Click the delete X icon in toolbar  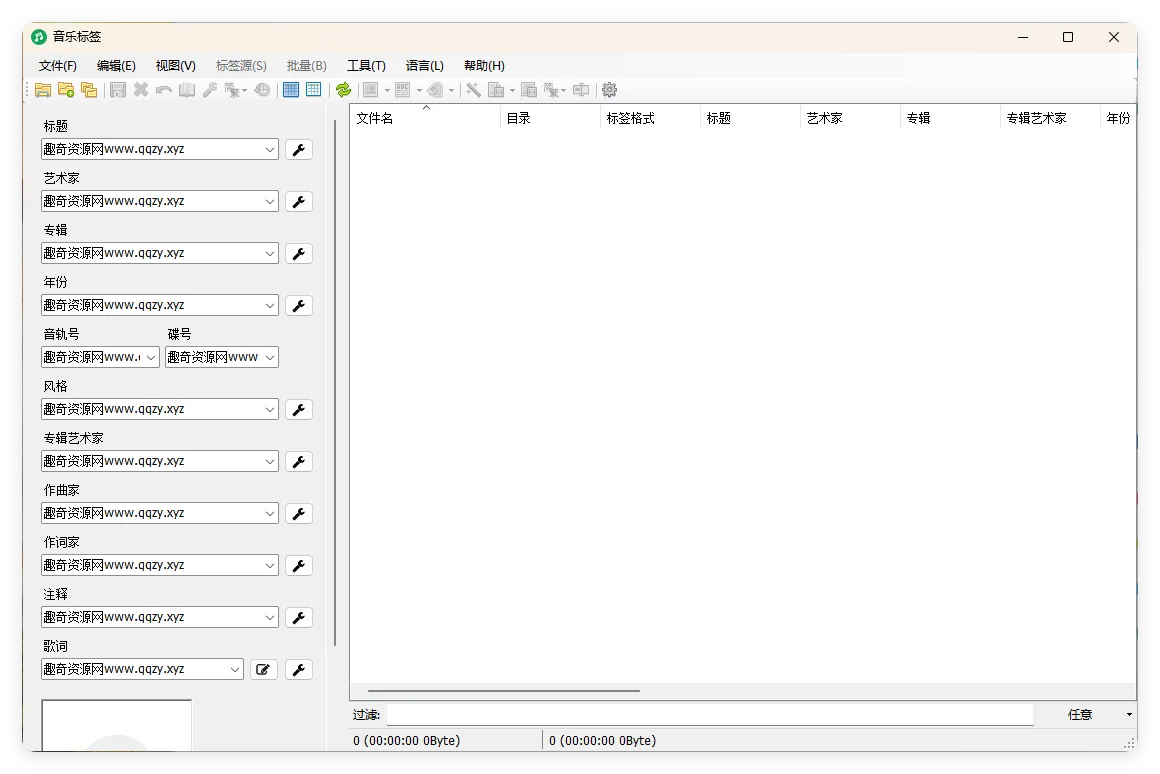tap(140, 90)
